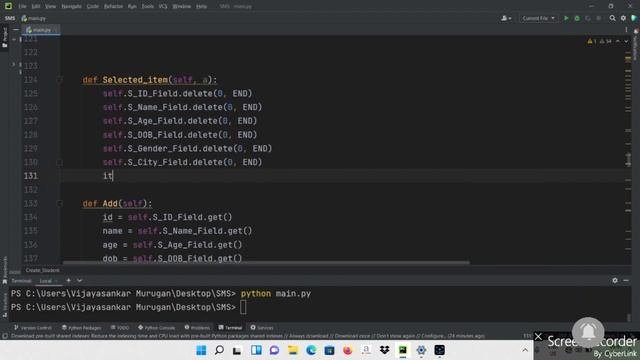This screenshot has width=640, height=360.
Task: Add a new terminal session tab
Action: [69, 280]
